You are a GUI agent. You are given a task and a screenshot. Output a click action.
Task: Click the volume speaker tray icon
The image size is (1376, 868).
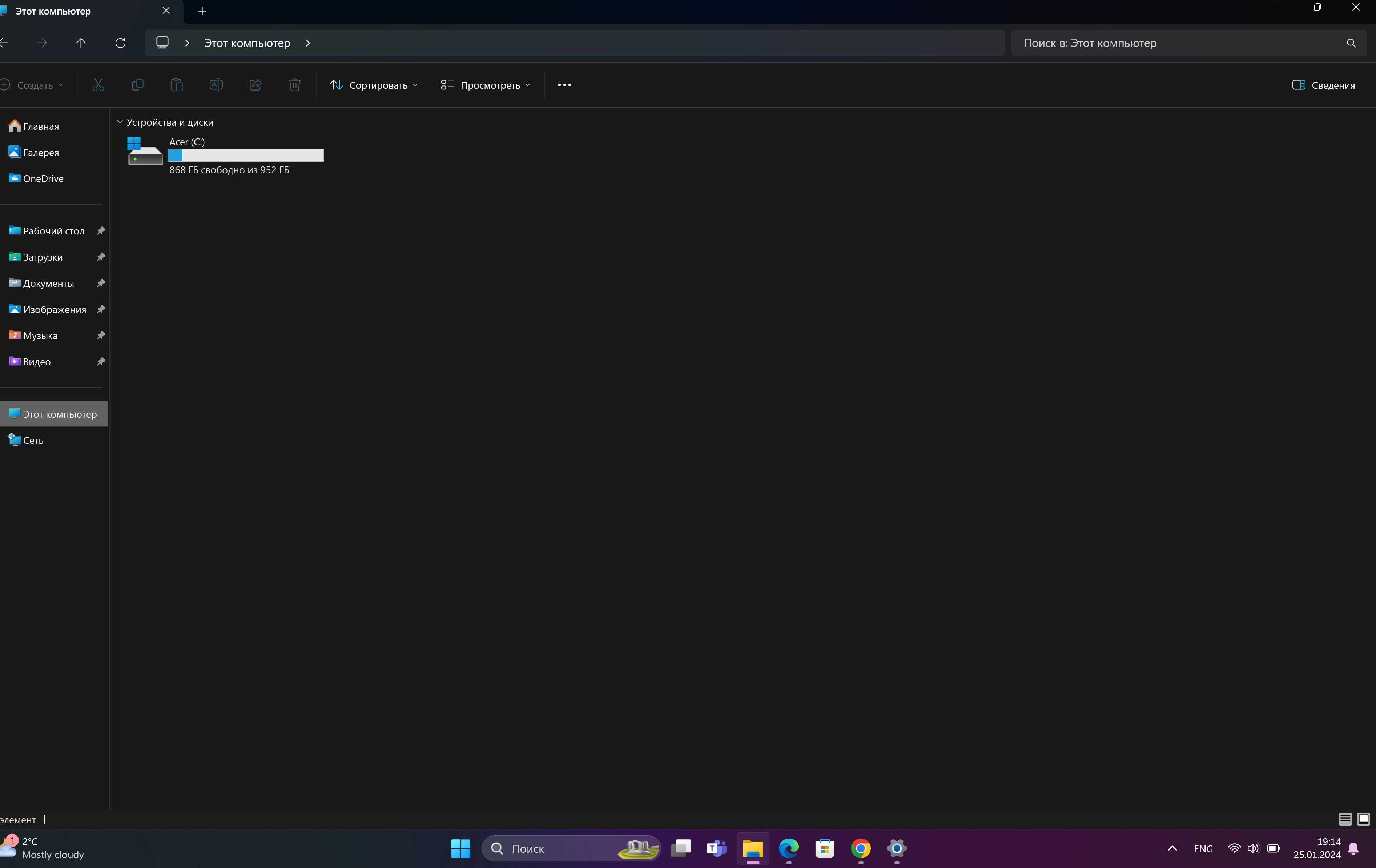[1253, 849]
